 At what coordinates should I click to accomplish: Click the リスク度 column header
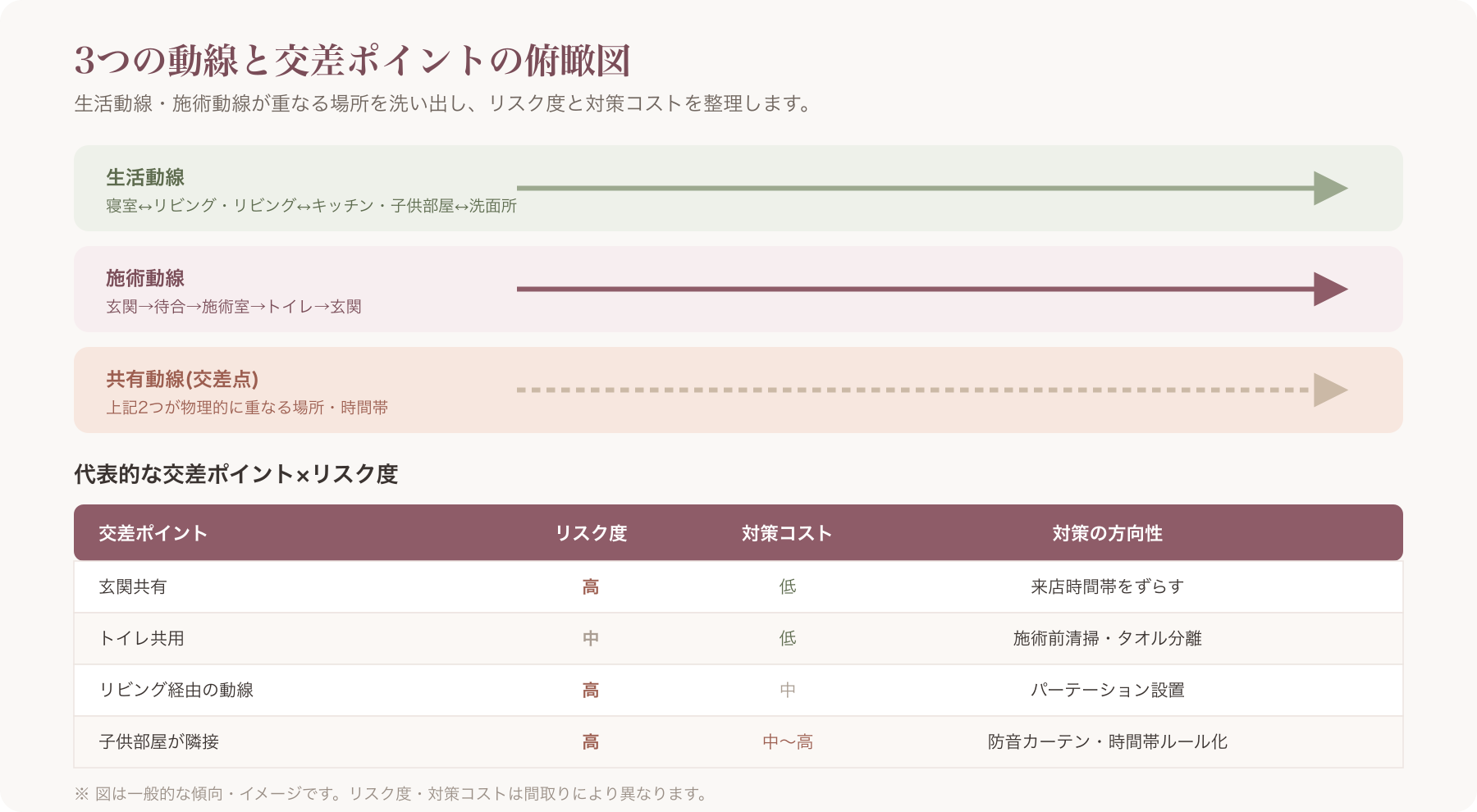point(591,533)
